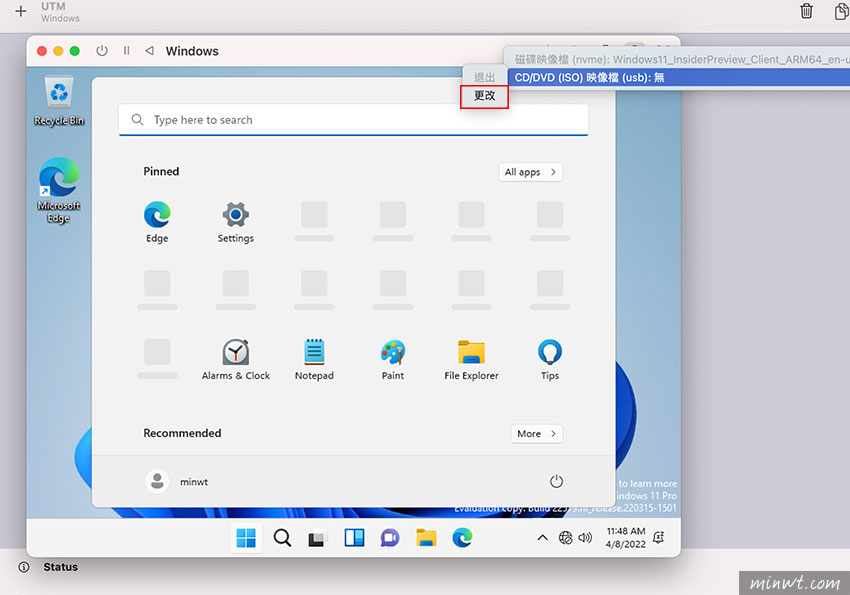Open Widgets from the taskbar
This screenshot has height=595, width=850.
pyautogui.click(x=354, y=538)
